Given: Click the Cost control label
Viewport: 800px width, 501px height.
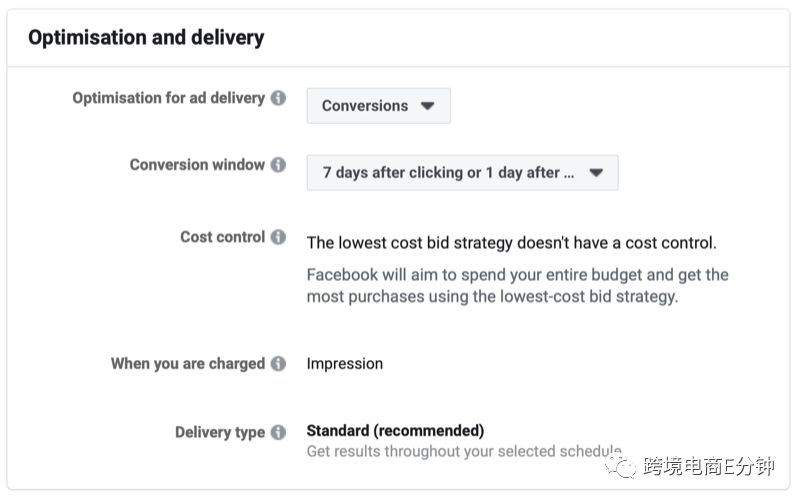Looking at the screenshot, I should [222, 237].
